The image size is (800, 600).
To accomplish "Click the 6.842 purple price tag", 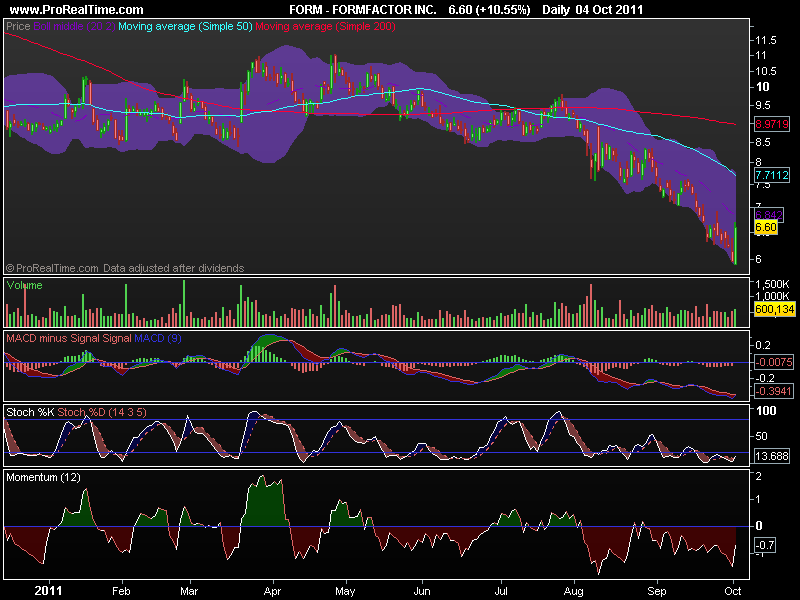I will click(x=768, y=215).
